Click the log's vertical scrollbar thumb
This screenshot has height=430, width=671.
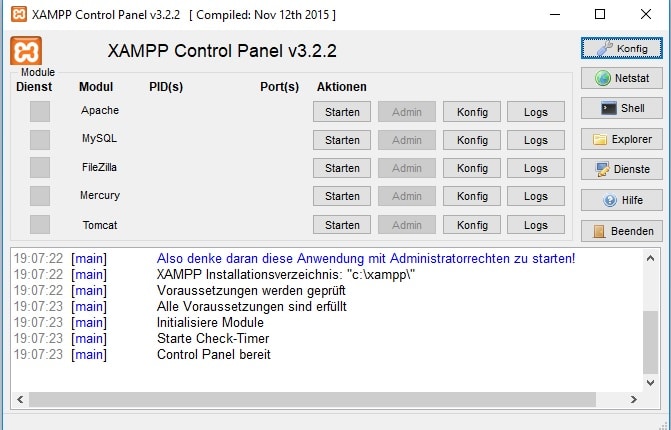[x=651, y=340]
